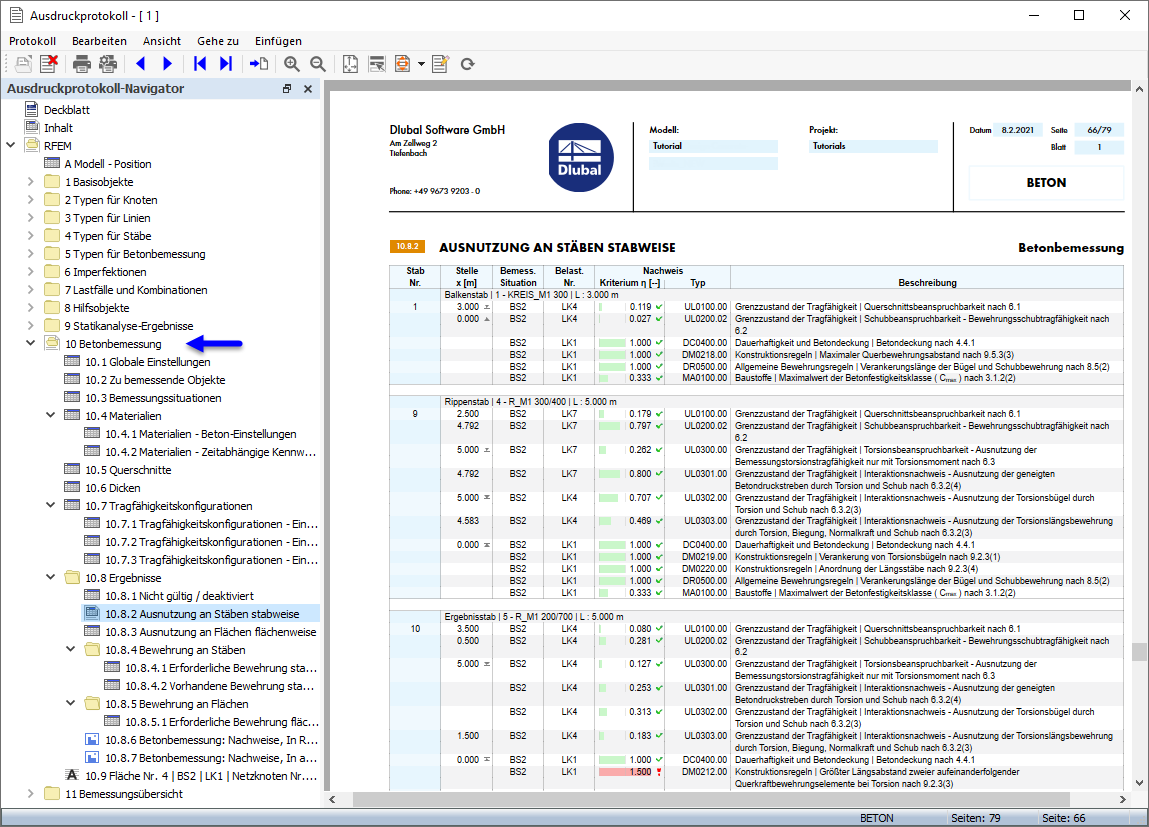Select 10.6 Dicken table icon

pyautogui.click(x=72, y=488)
